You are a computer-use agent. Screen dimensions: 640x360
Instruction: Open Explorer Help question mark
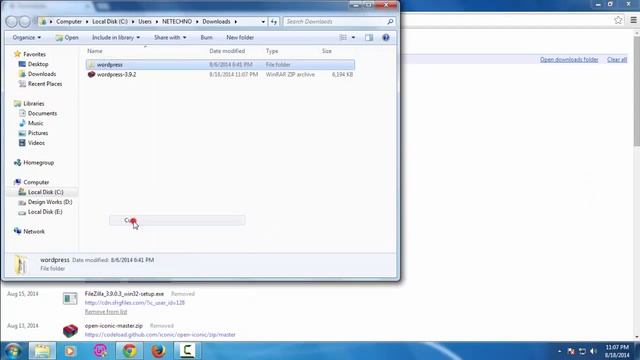click(386, 38)
